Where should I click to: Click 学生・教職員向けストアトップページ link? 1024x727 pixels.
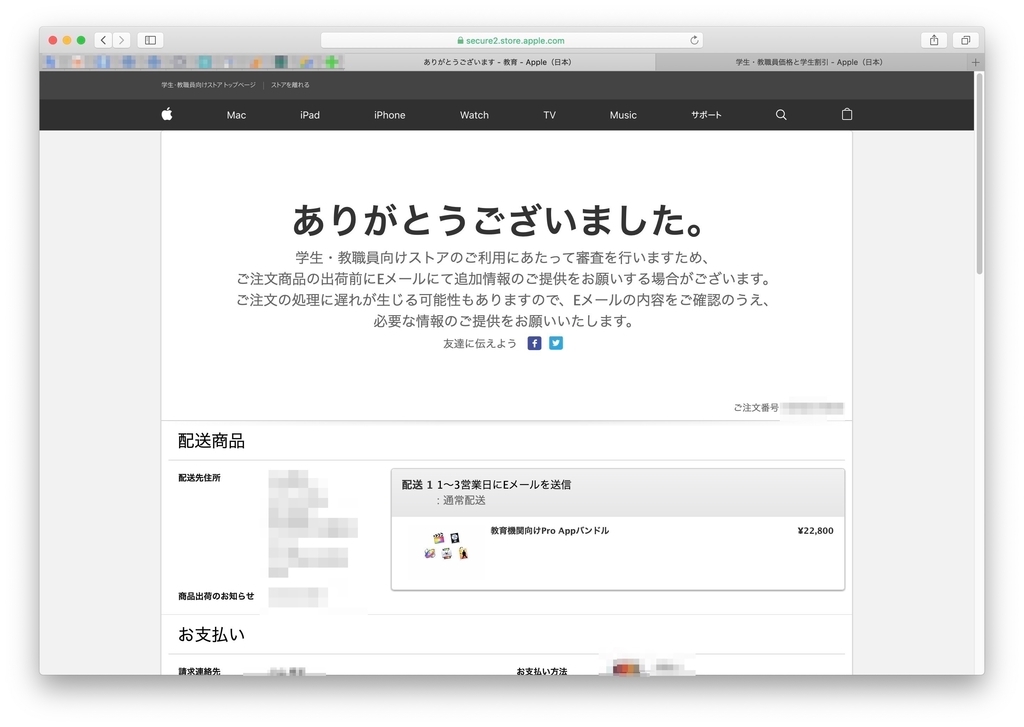click(x=208, y=85)
